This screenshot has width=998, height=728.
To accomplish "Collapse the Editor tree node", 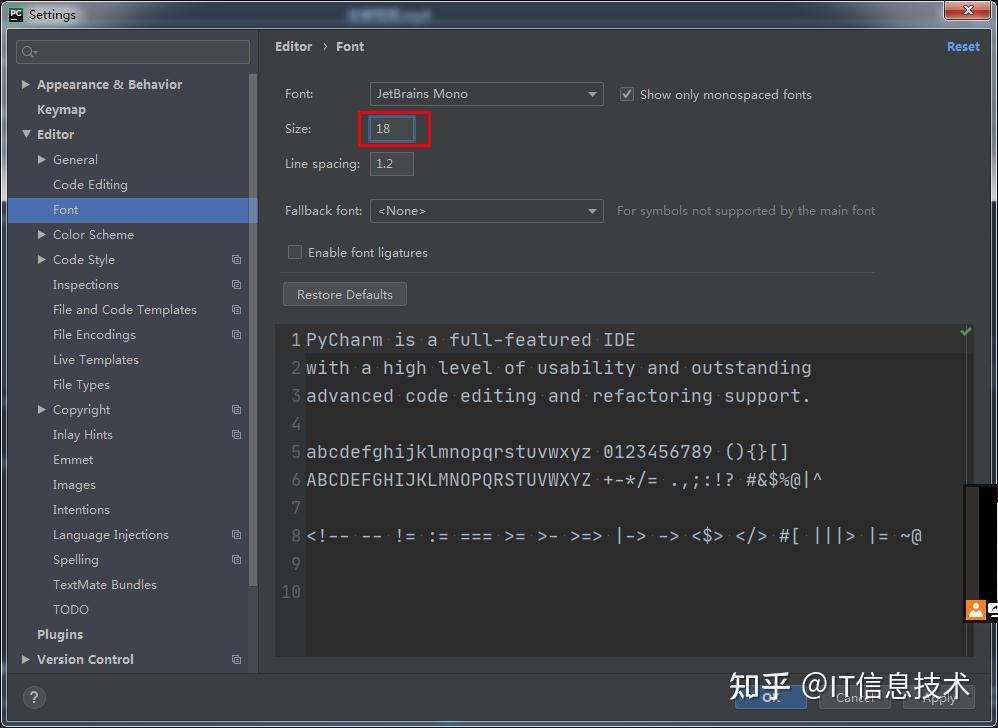I will [27, 134].
